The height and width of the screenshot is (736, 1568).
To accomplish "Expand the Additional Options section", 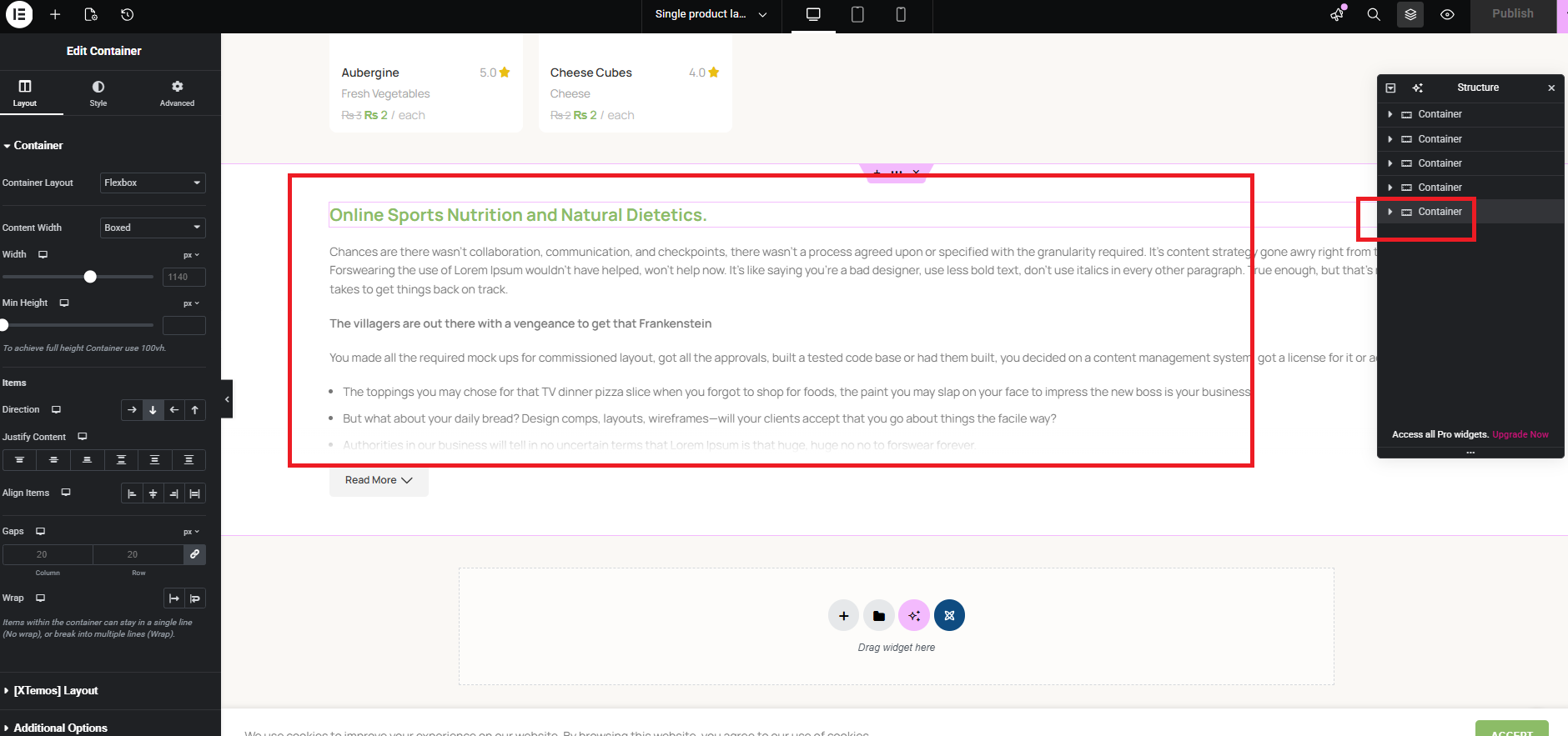I will 60,728.
